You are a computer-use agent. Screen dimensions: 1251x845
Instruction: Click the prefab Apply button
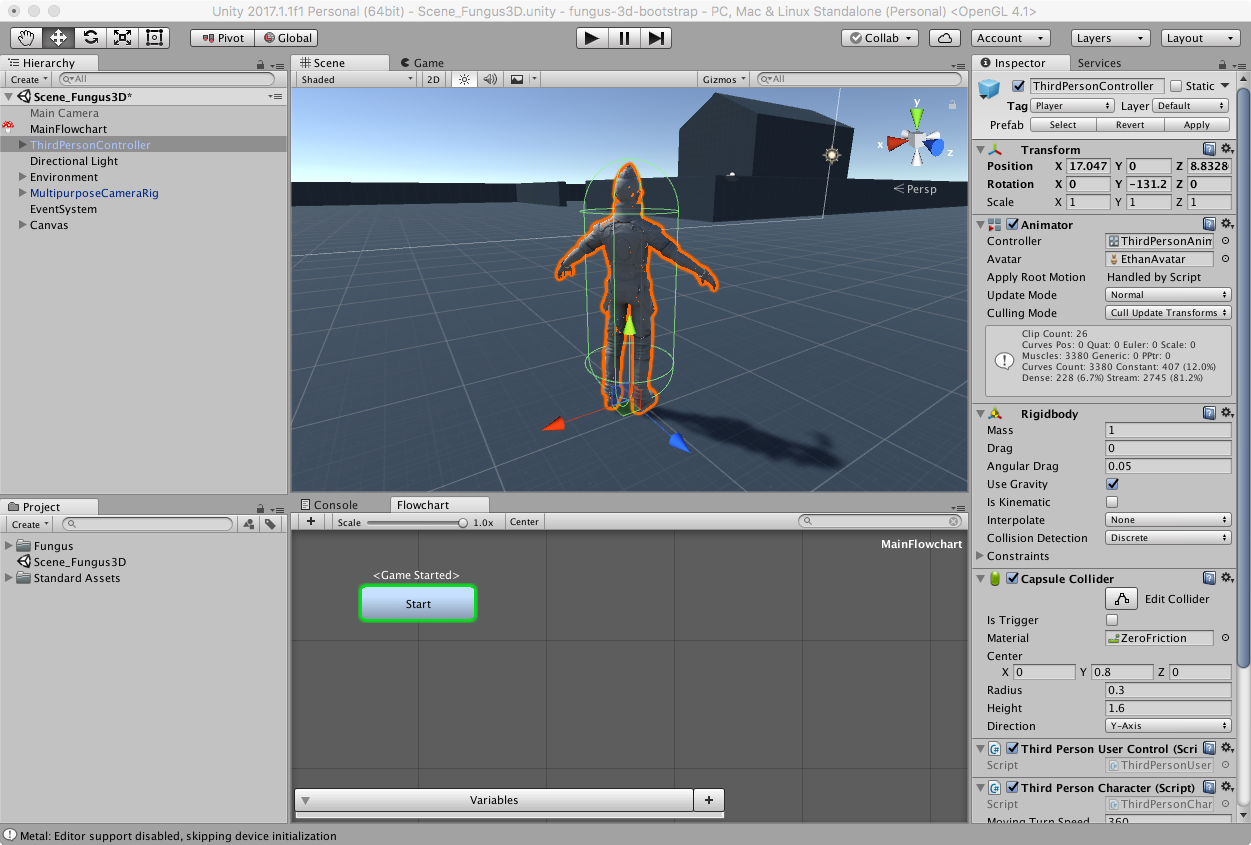tap(1196, 125)
